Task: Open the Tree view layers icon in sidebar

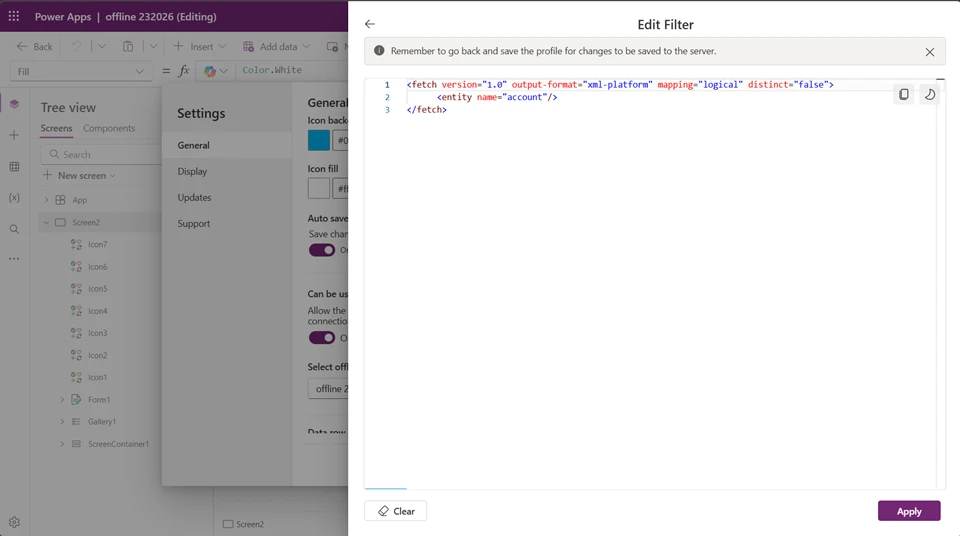Action: pyautogui.click(x=14, y=104)
